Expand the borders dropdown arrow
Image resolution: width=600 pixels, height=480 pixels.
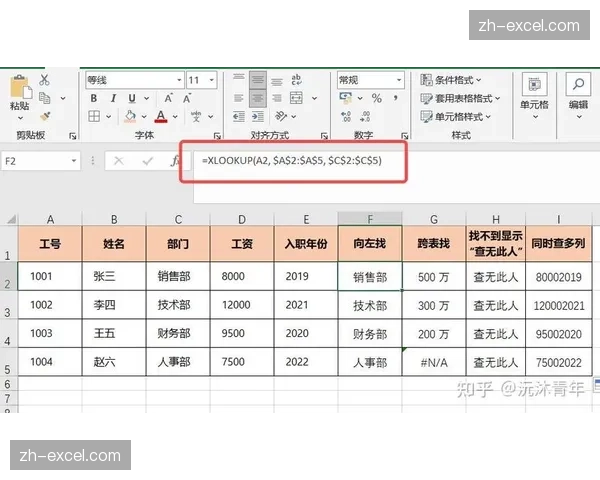pyautogui.click(x=109, y=116)
